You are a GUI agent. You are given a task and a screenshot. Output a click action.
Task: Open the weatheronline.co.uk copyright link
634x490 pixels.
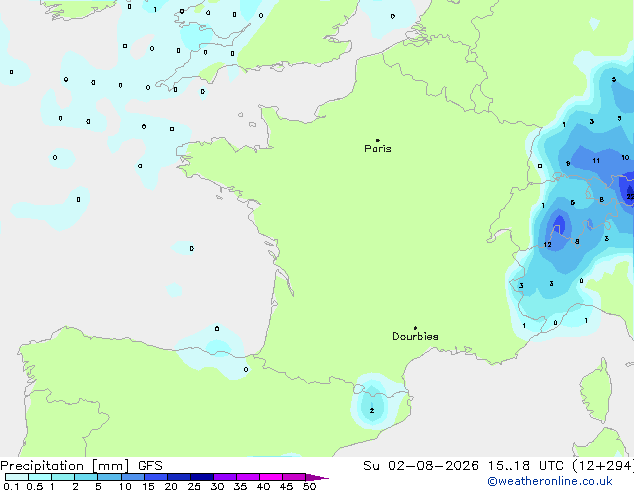pyautogui.click(x=550, y=481)
